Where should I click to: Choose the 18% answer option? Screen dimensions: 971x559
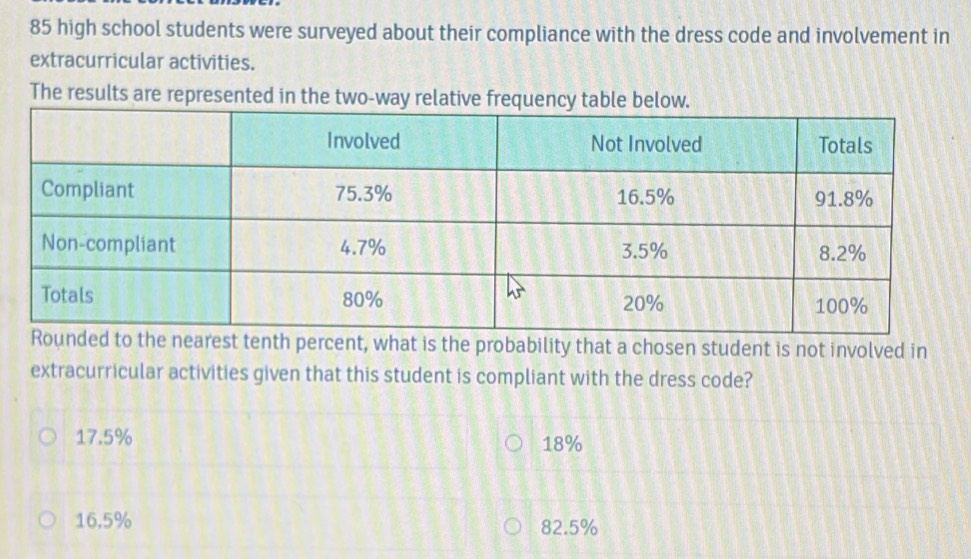tap(514, 445)
